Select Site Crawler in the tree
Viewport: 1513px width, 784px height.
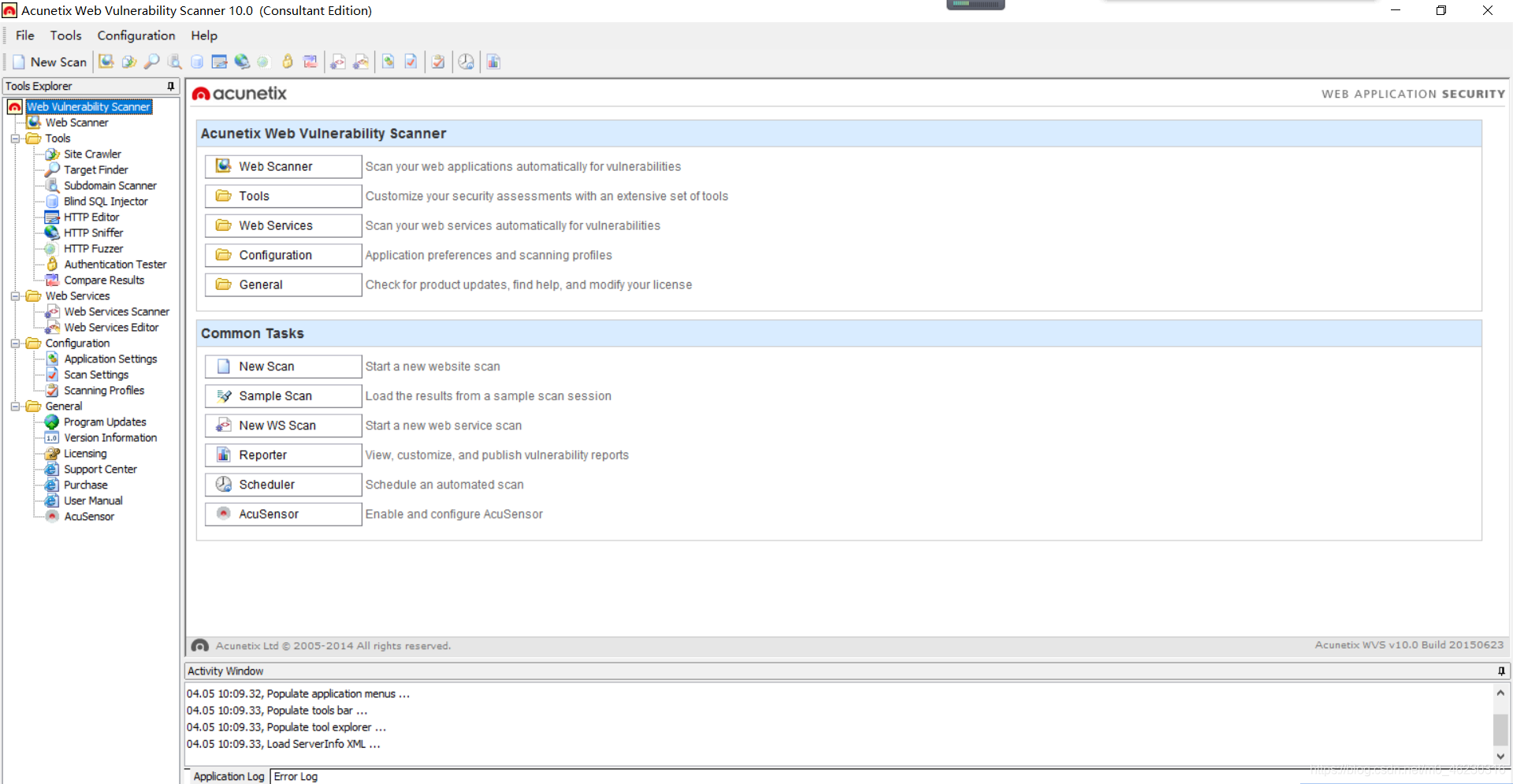tap(92, 154)
